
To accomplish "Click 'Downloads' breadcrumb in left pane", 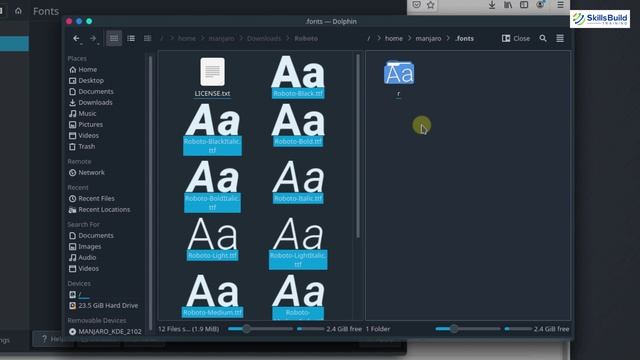I will (264, 38).
